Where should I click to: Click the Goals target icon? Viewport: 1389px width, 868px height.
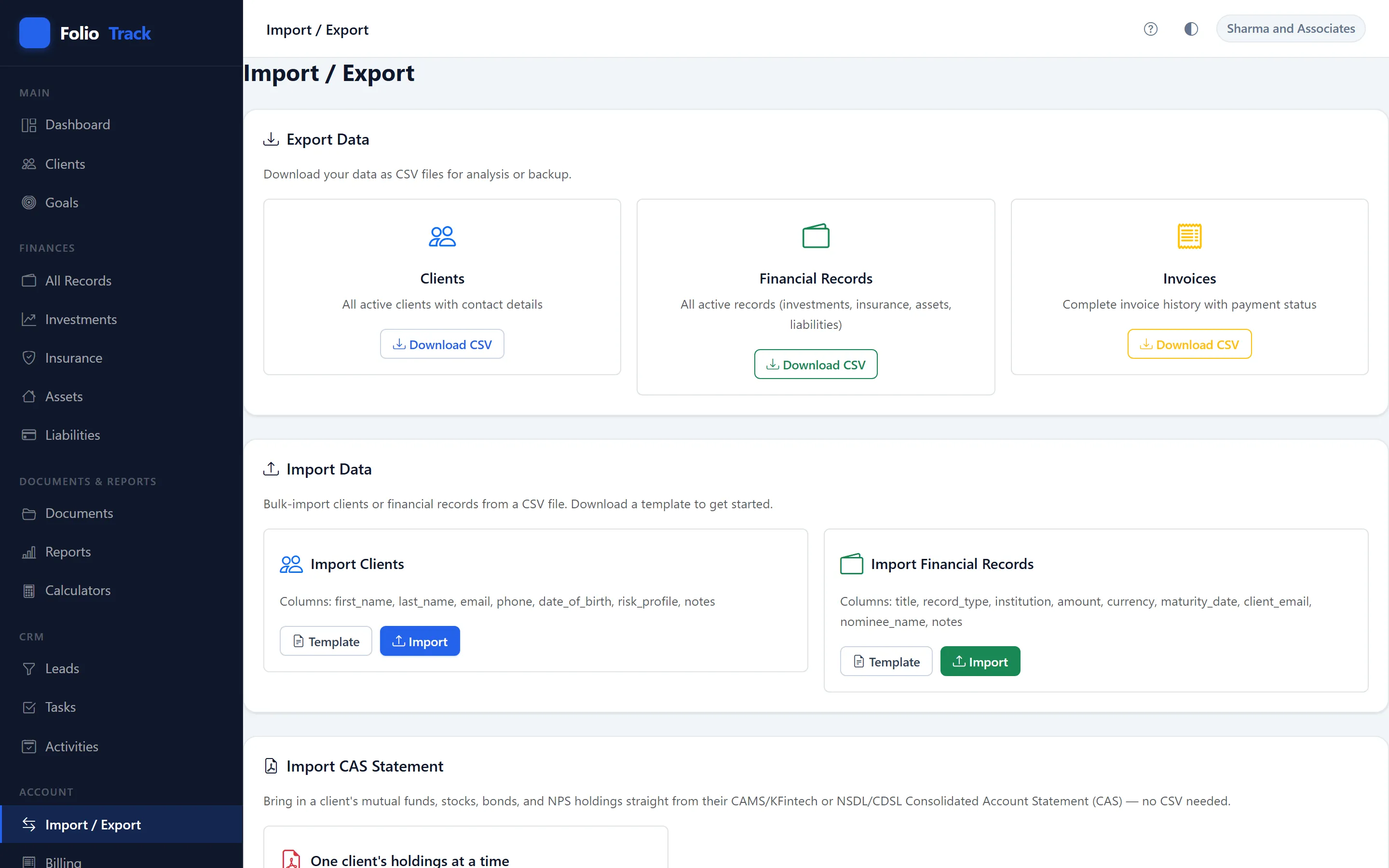29,203
